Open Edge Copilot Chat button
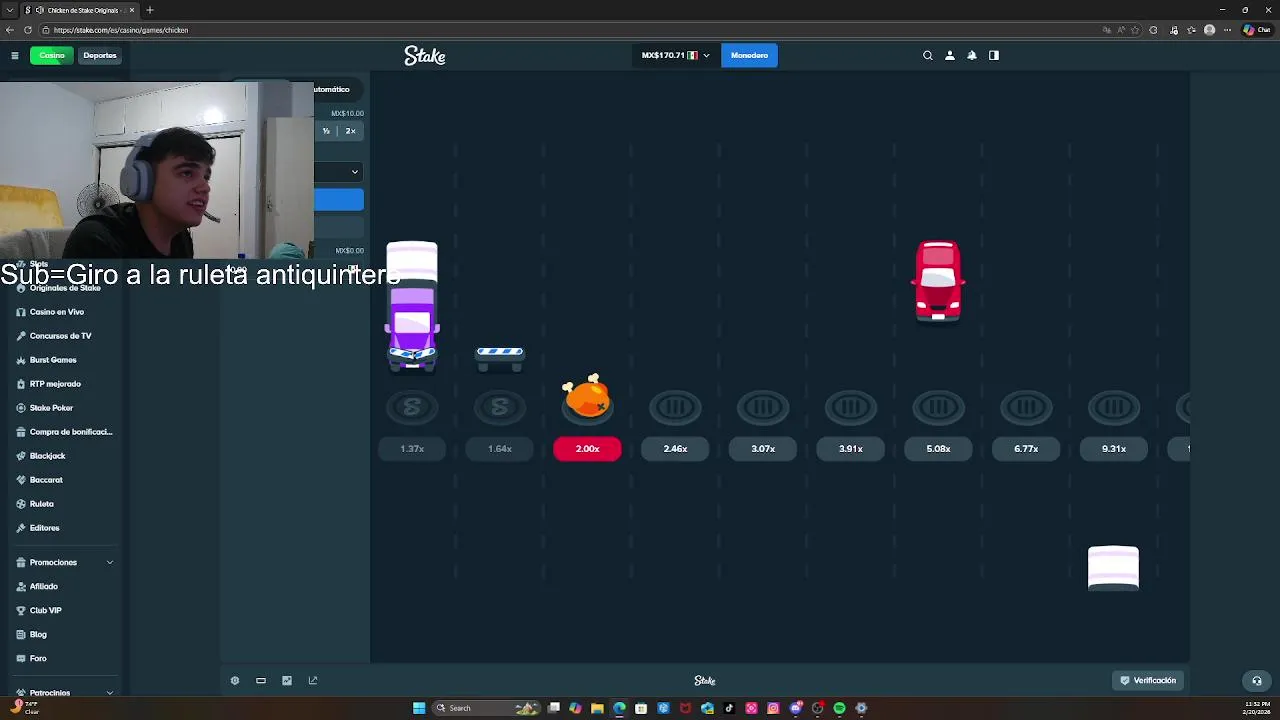This screenshot has height=720, width=1280. [x=1256, y=30]
